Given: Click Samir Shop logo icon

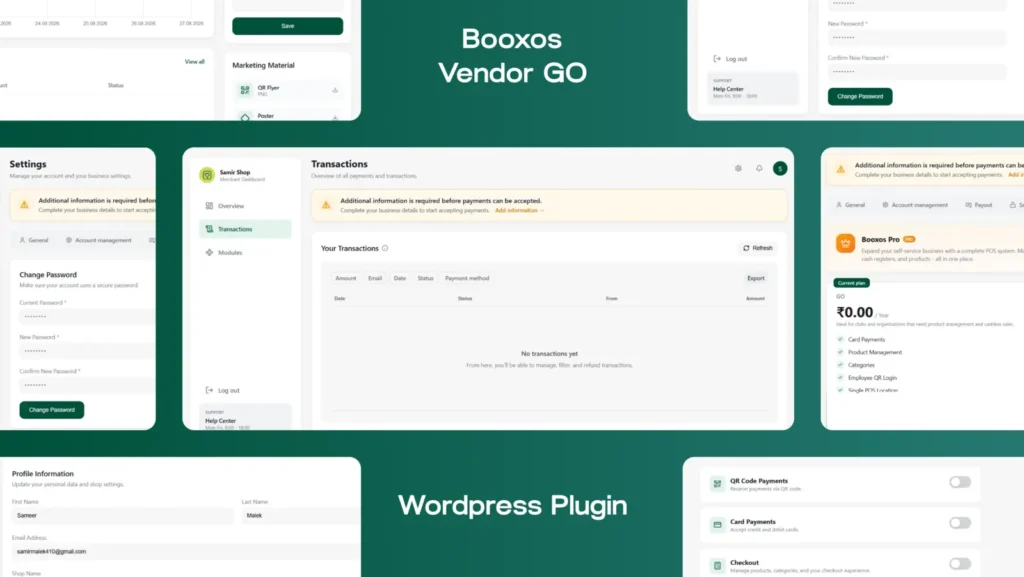Looking at the screenshot, I should point(207,175).
